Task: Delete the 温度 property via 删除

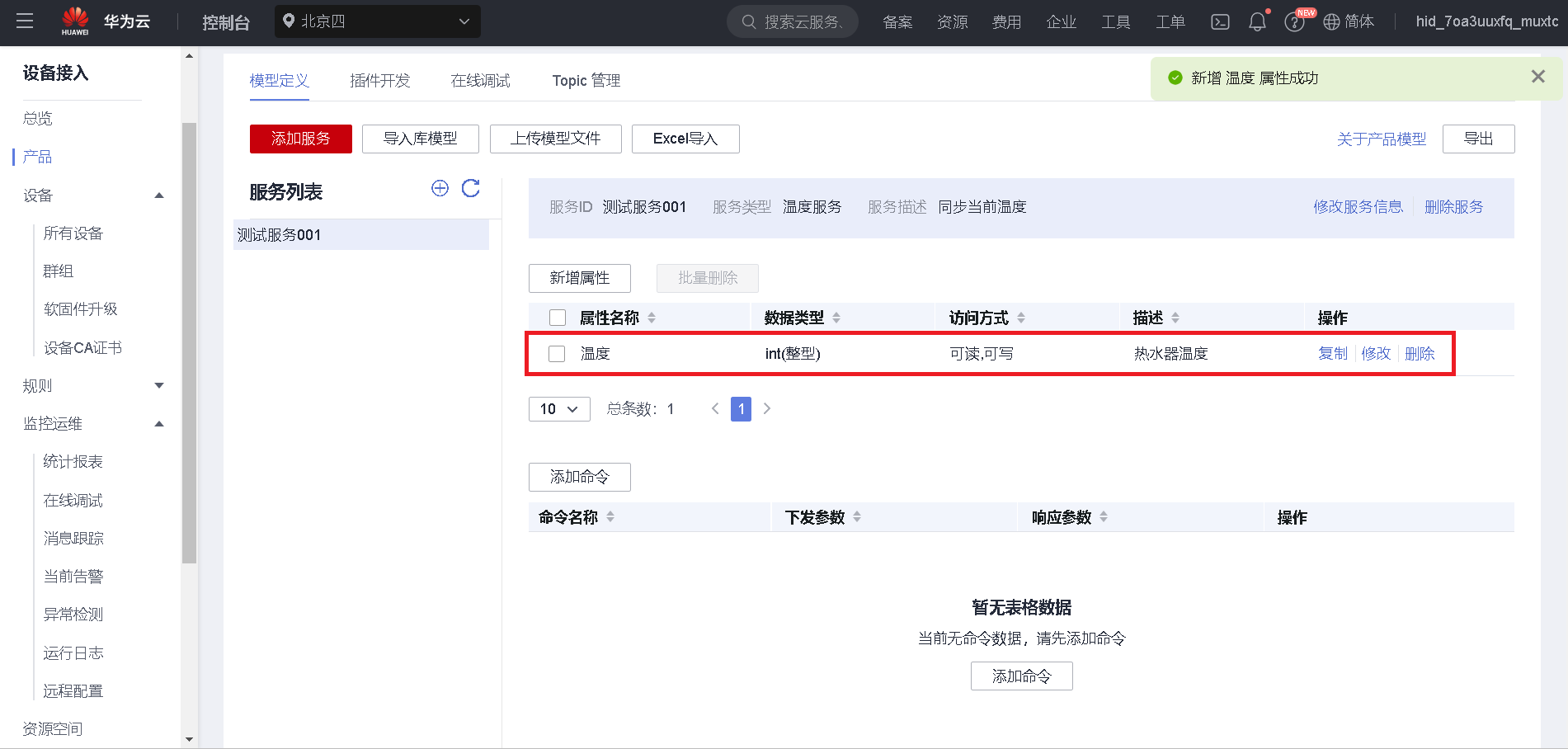Action: point(1420,354)
